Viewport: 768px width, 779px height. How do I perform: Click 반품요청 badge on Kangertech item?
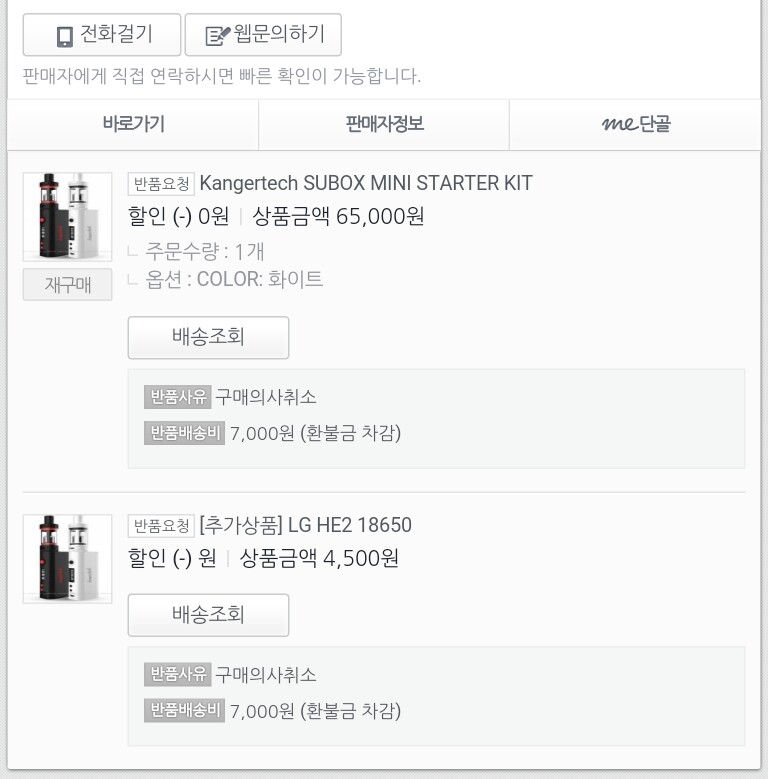[161, 184]
